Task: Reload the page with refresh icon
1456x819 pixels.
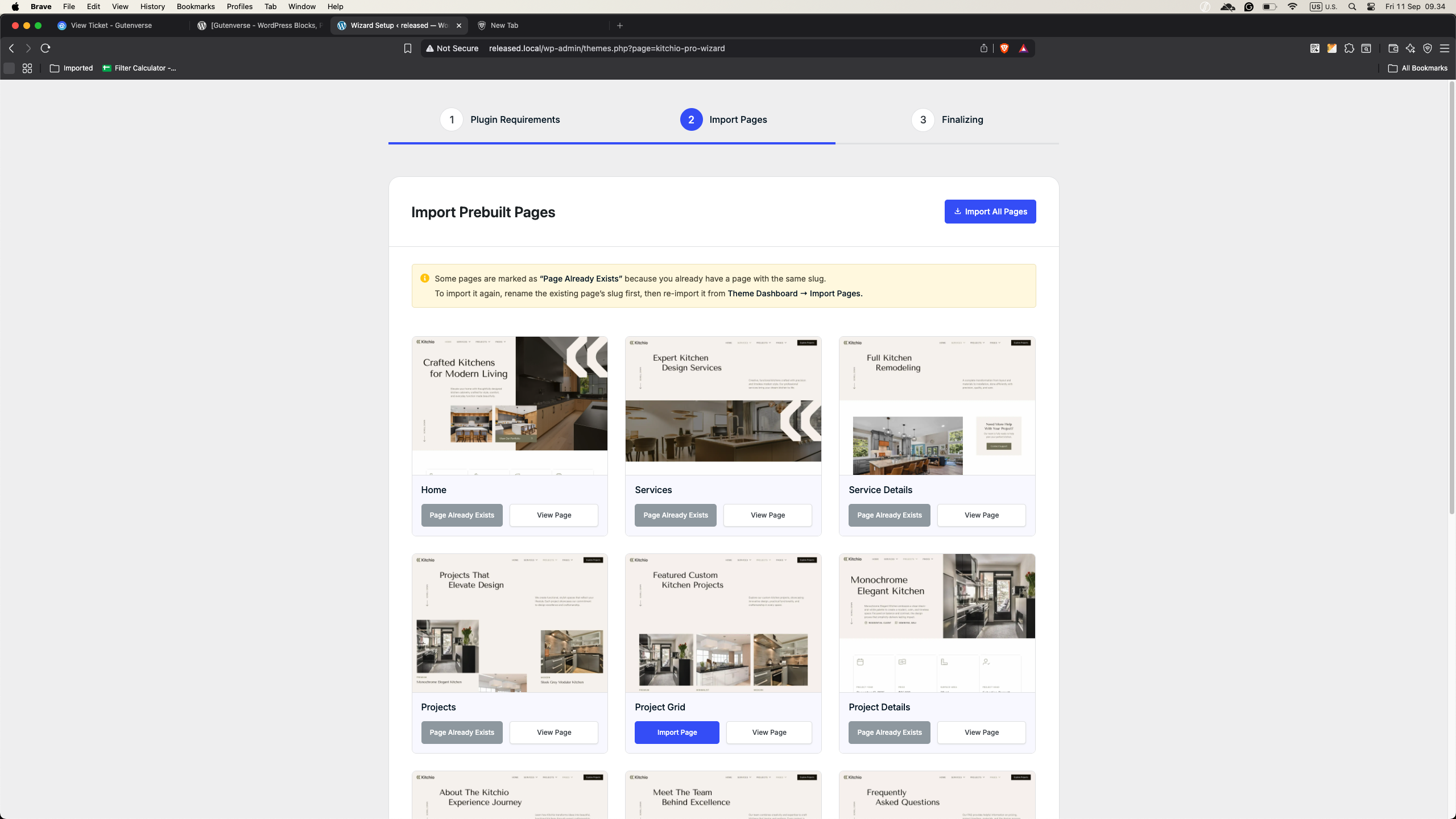Action: click(x=45, y=48)
